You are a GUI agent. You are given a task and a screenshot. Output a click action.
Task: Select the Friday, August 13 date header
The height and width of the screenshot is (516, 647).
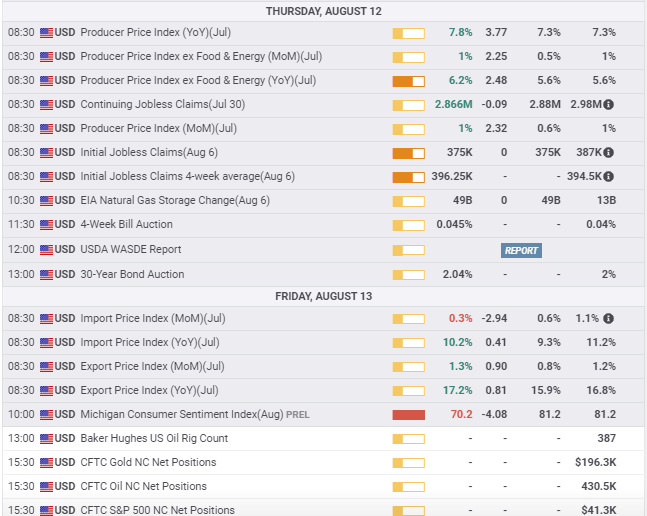pyautogui.click(x=323, y=296)
